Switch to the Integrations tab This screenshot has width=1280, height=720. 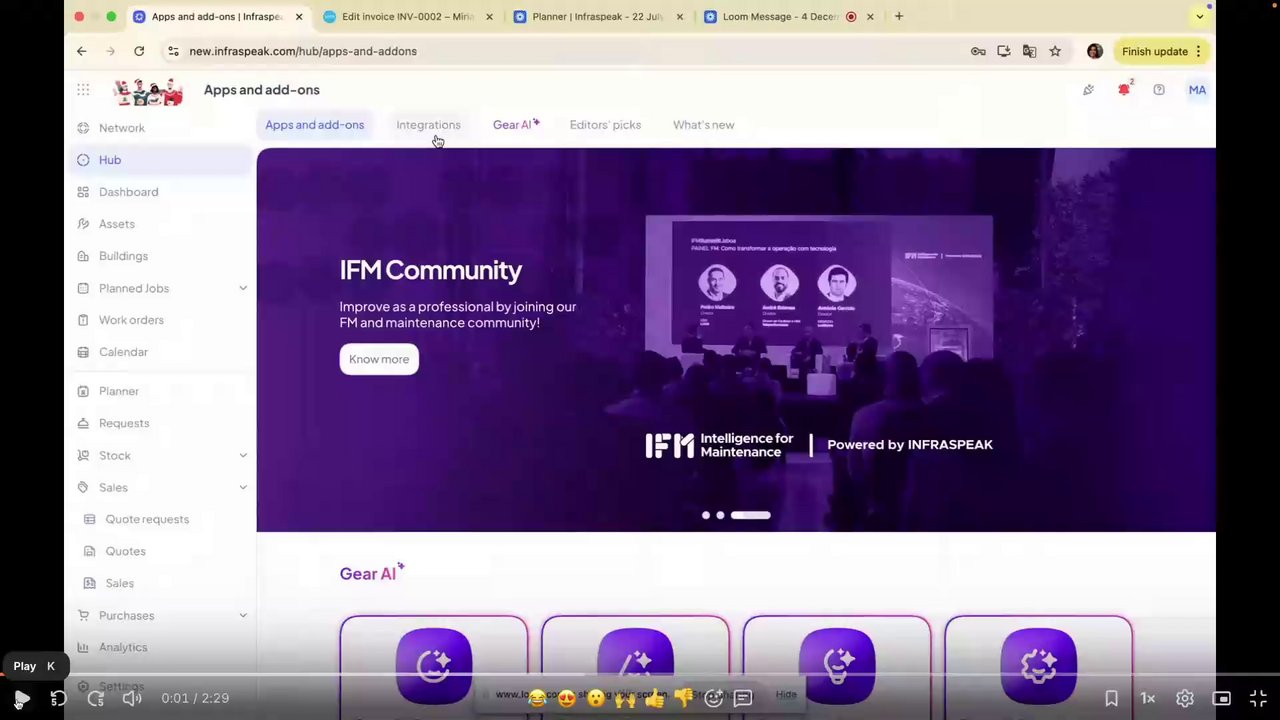[x=428, y=125]
